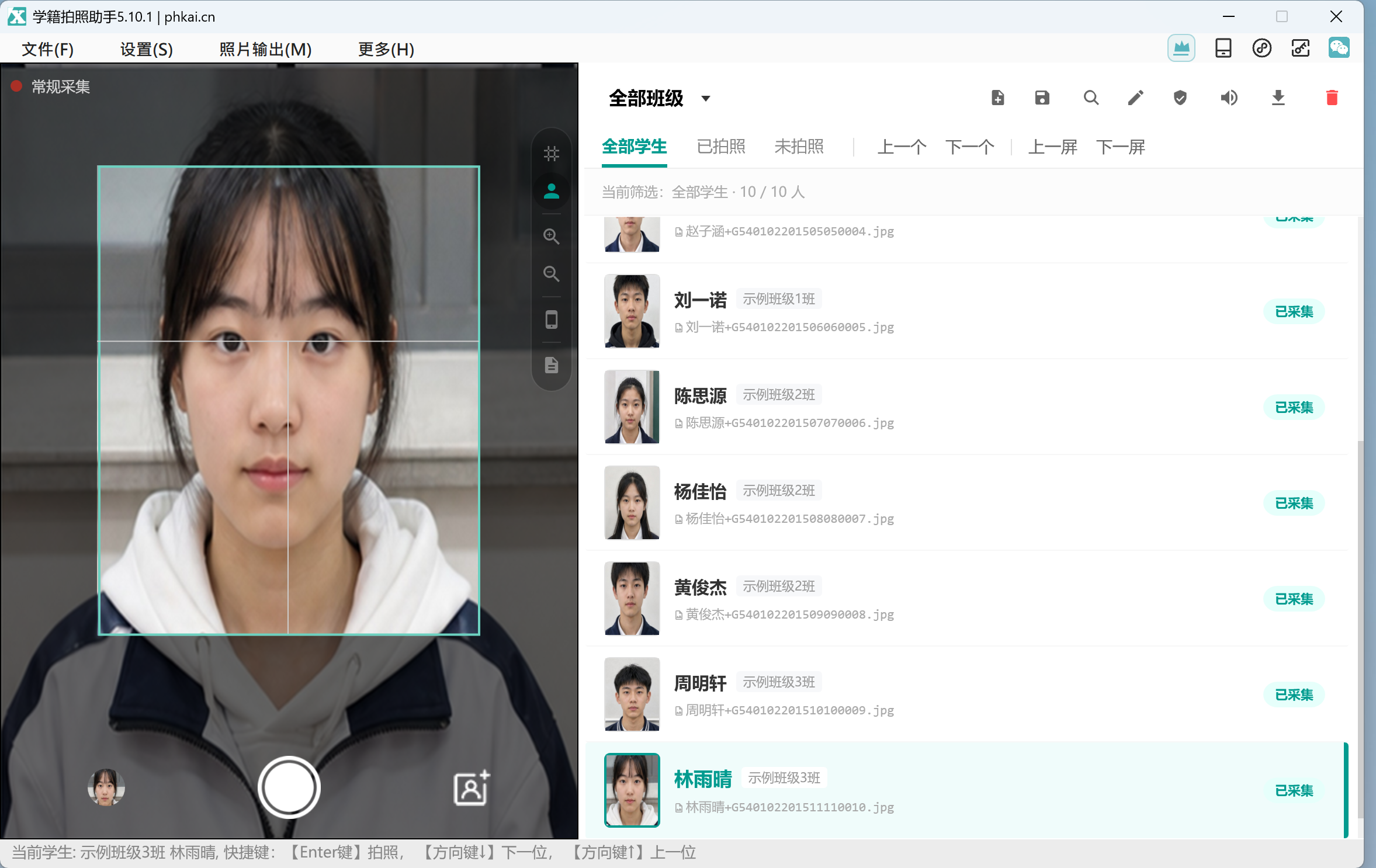1376x868 pixels.
Task: Click the 示例班级1班 tag of 刘一诺
Action: pyautogui.click(x=778, y=299)
